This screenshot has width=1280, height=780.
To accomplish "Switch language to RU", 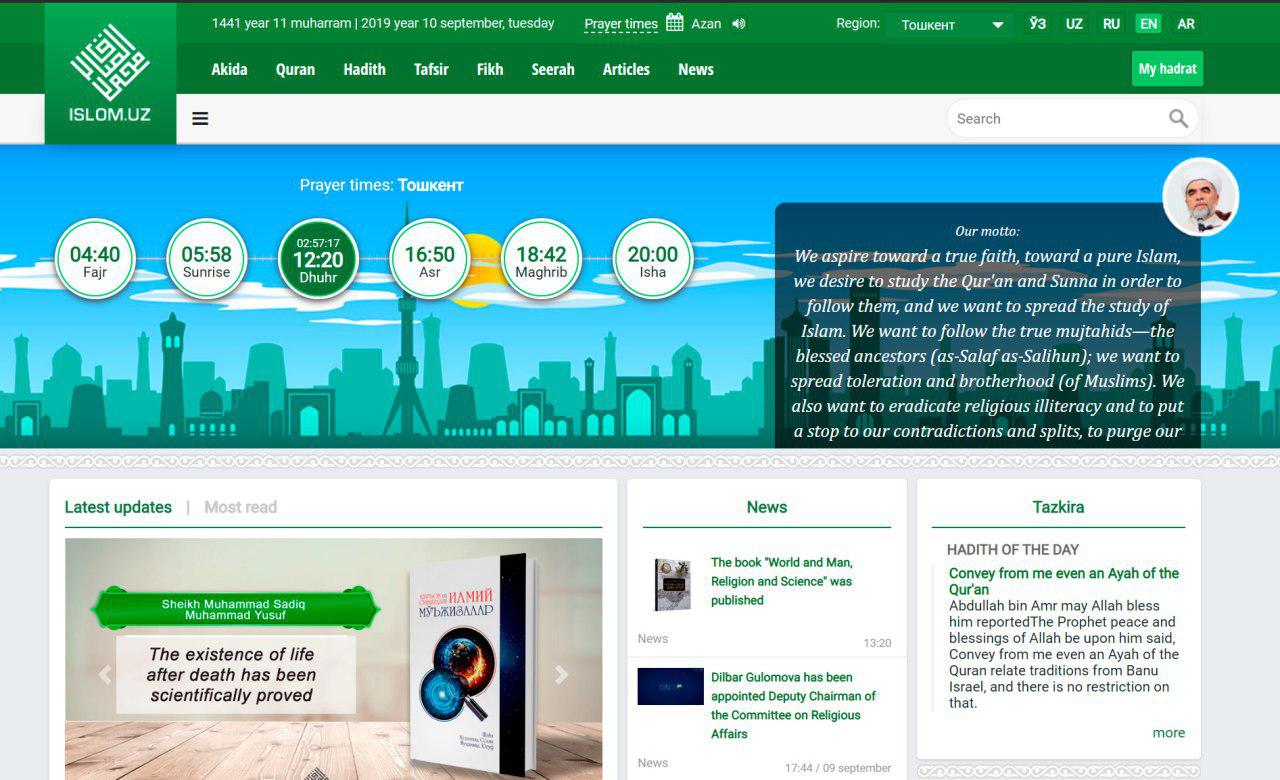I will coord(1111,24).
